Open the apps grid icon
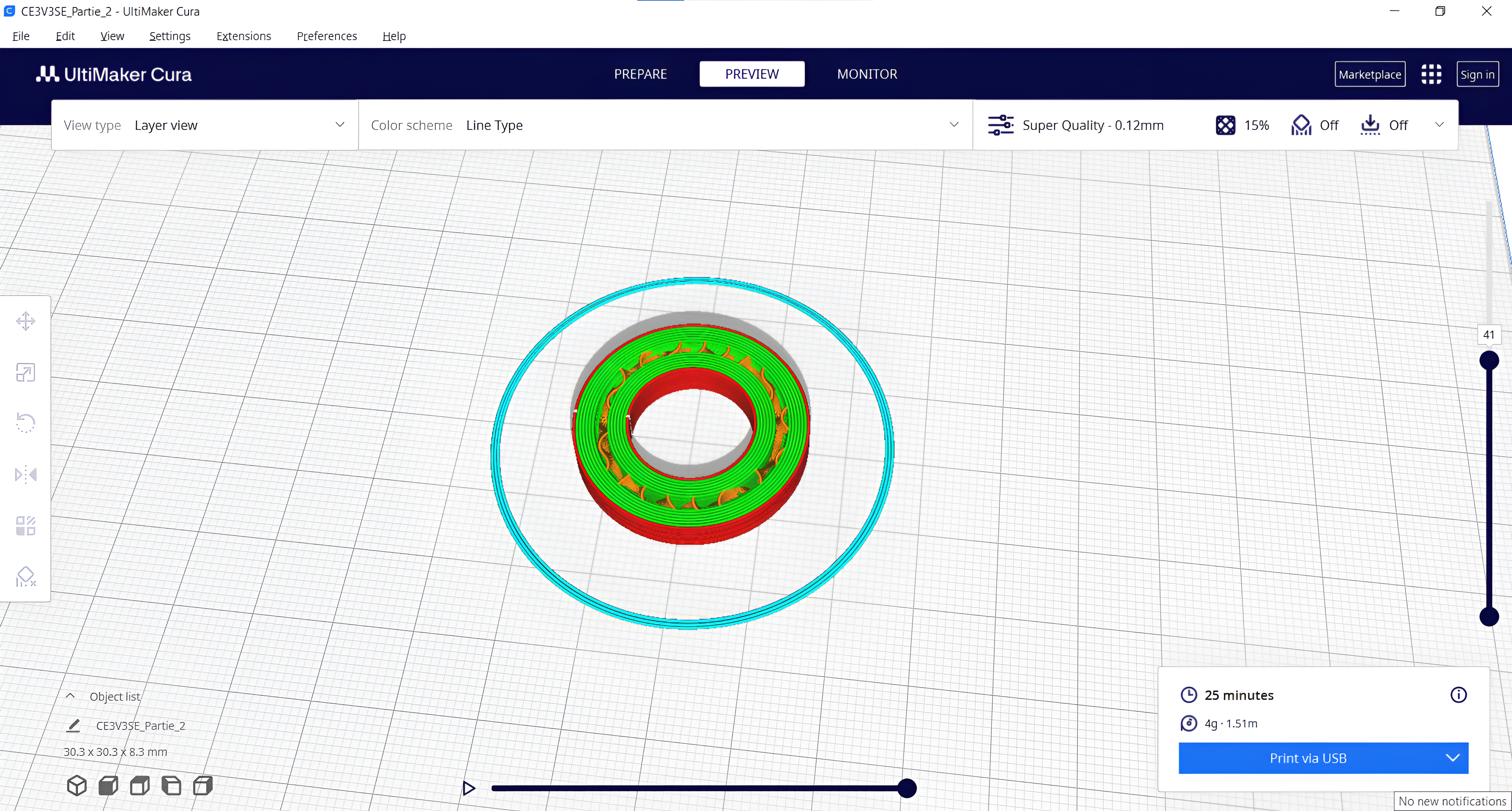This screenshot has width=1512, height=811. [1431, 74]
